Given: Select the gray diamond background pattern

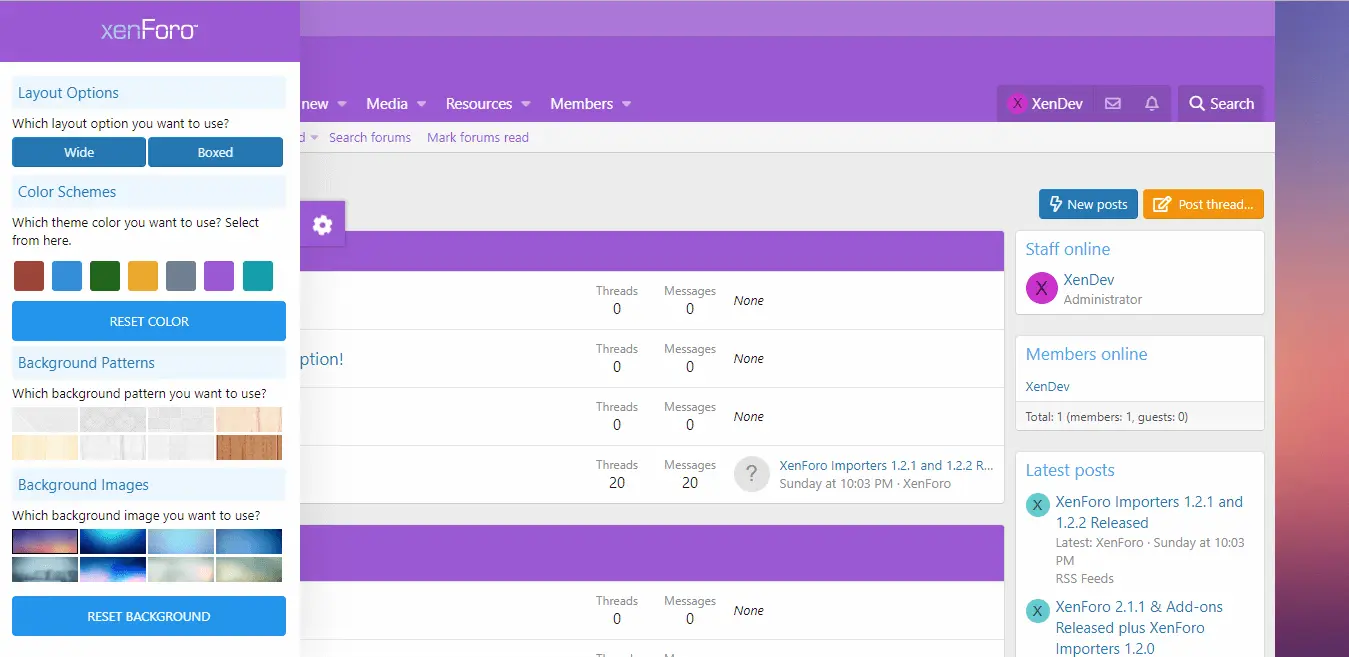Looking at the screenshot, I should point(113,419).
